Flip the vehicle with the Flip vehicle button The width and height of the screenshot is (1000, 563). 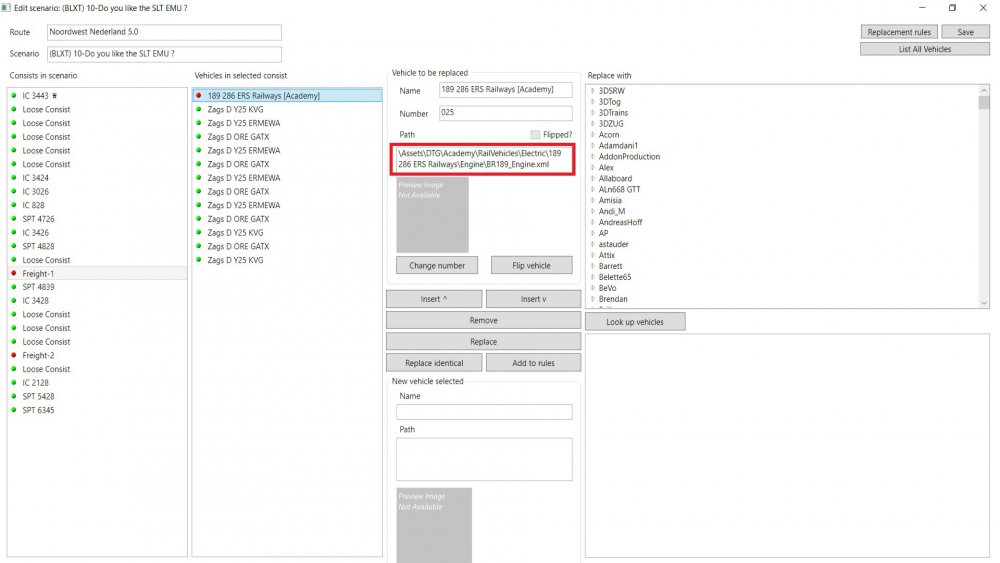point(531,265)
